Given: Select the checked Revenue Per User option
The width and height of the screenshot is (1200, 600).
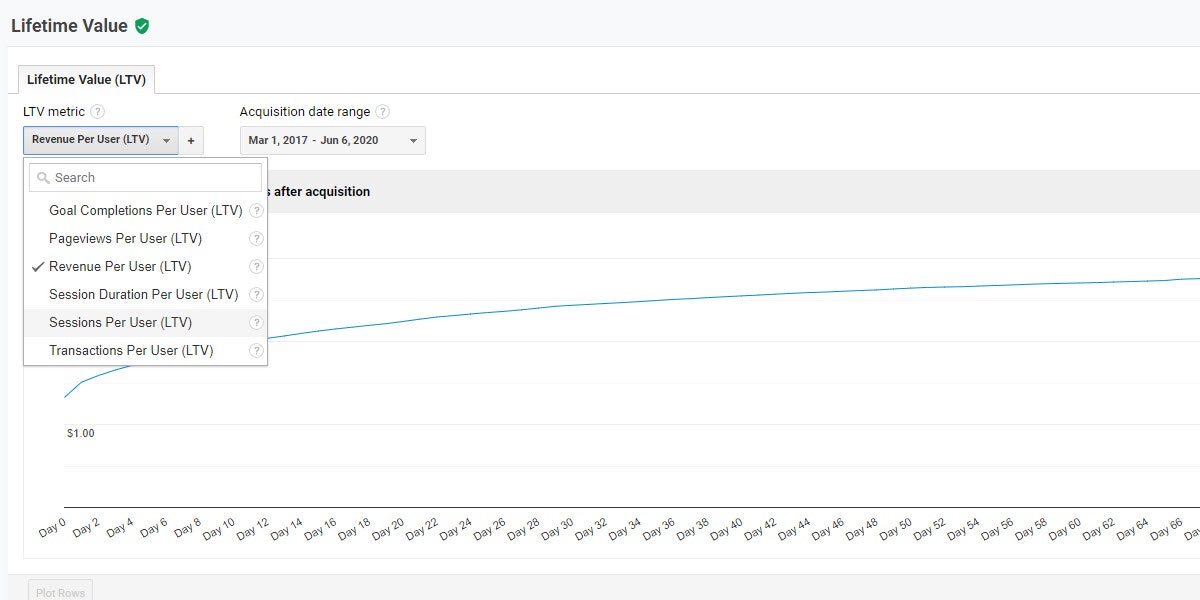Looking at the screenshot, I should click(x=120, y=267).
